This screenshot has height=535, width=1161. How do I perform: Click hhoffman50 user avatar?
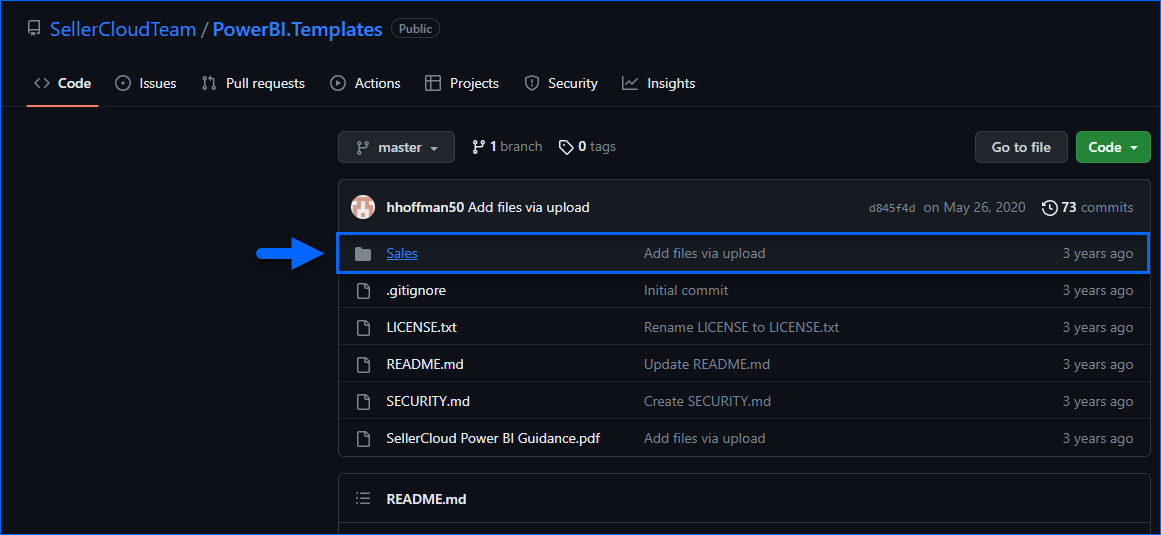(362, 208)
